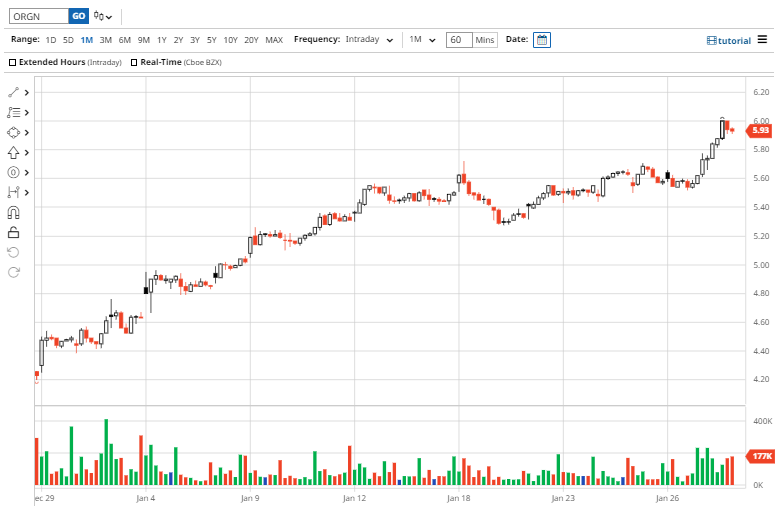The image size is (778, 515).
Task: Expand the polygon shape tool options
Action: [x=27, y=132]
